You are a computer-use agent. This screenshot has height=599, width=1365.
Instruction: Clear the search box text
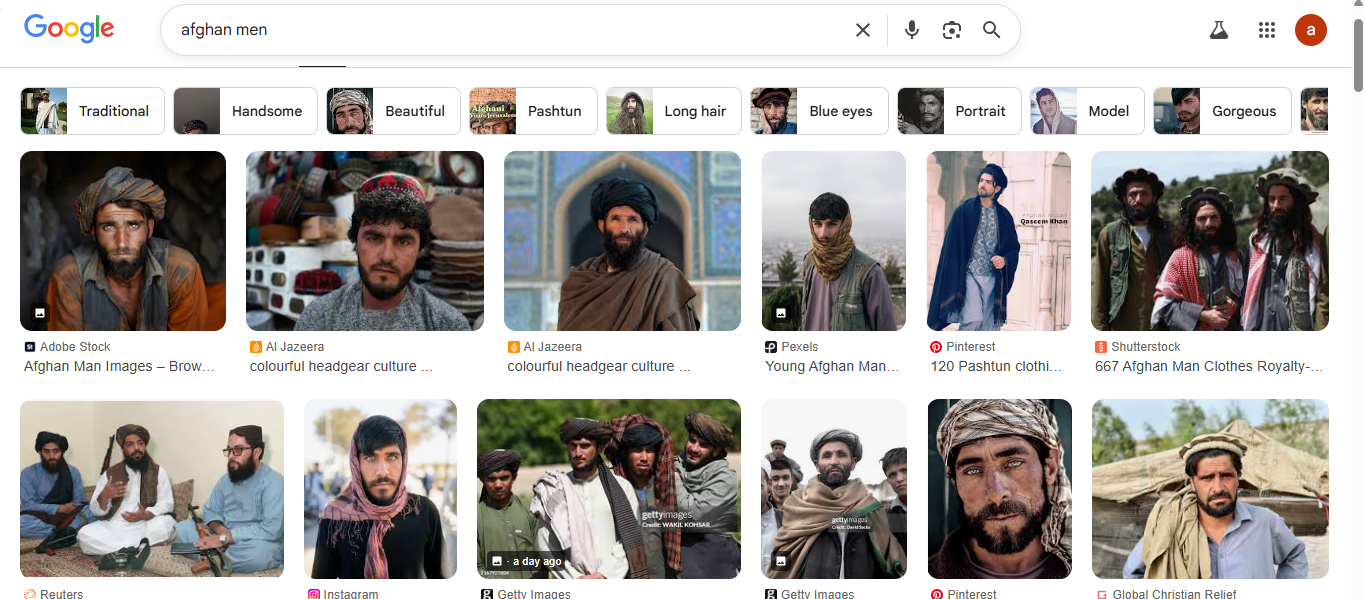pos(862,30)
